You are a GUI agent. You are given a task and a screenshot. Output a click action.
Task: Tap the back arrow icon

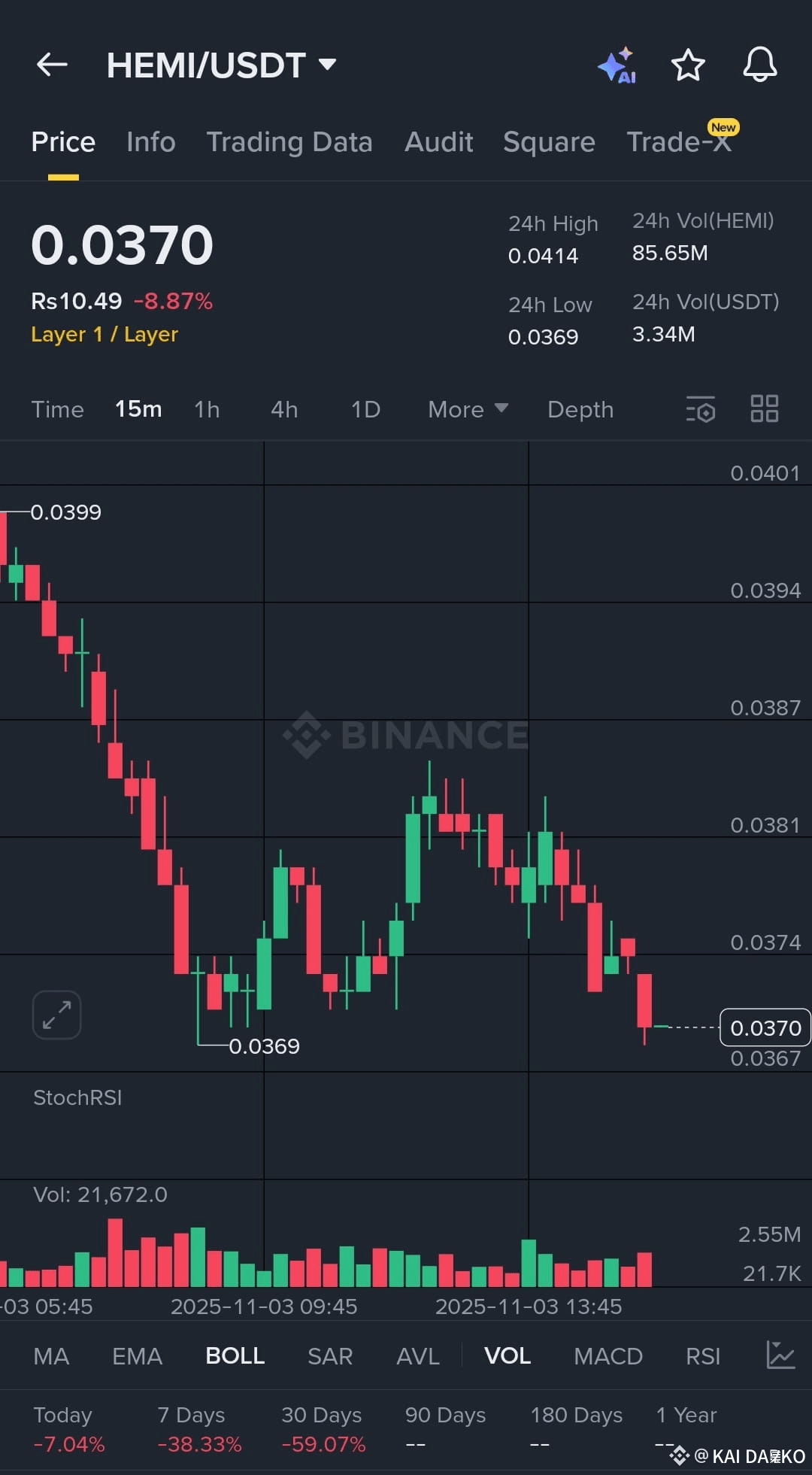coord(52,65)
